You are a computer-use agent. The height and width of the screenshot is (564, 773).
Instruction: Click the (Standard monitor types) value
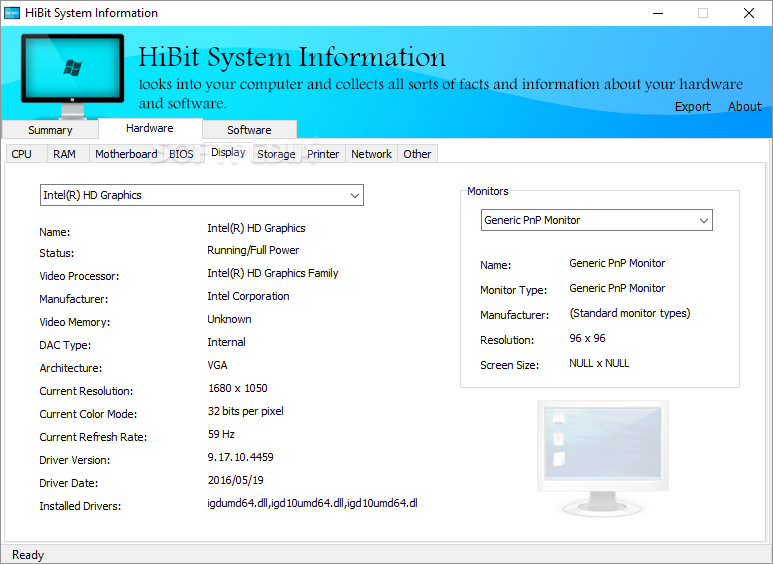pos(630,313)
